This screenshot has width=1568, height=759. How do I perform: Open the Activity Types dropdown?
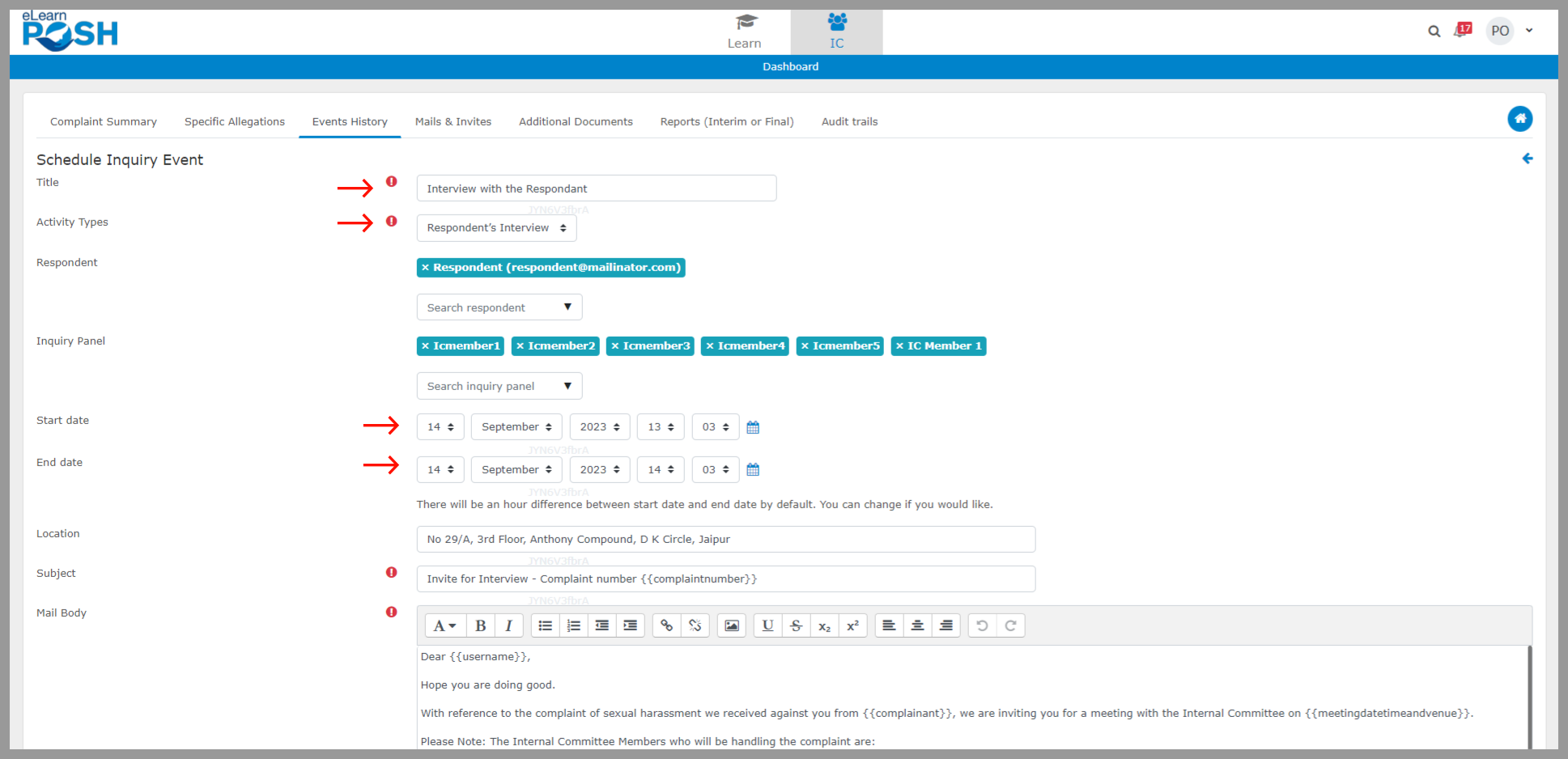(x=496, y=228)
